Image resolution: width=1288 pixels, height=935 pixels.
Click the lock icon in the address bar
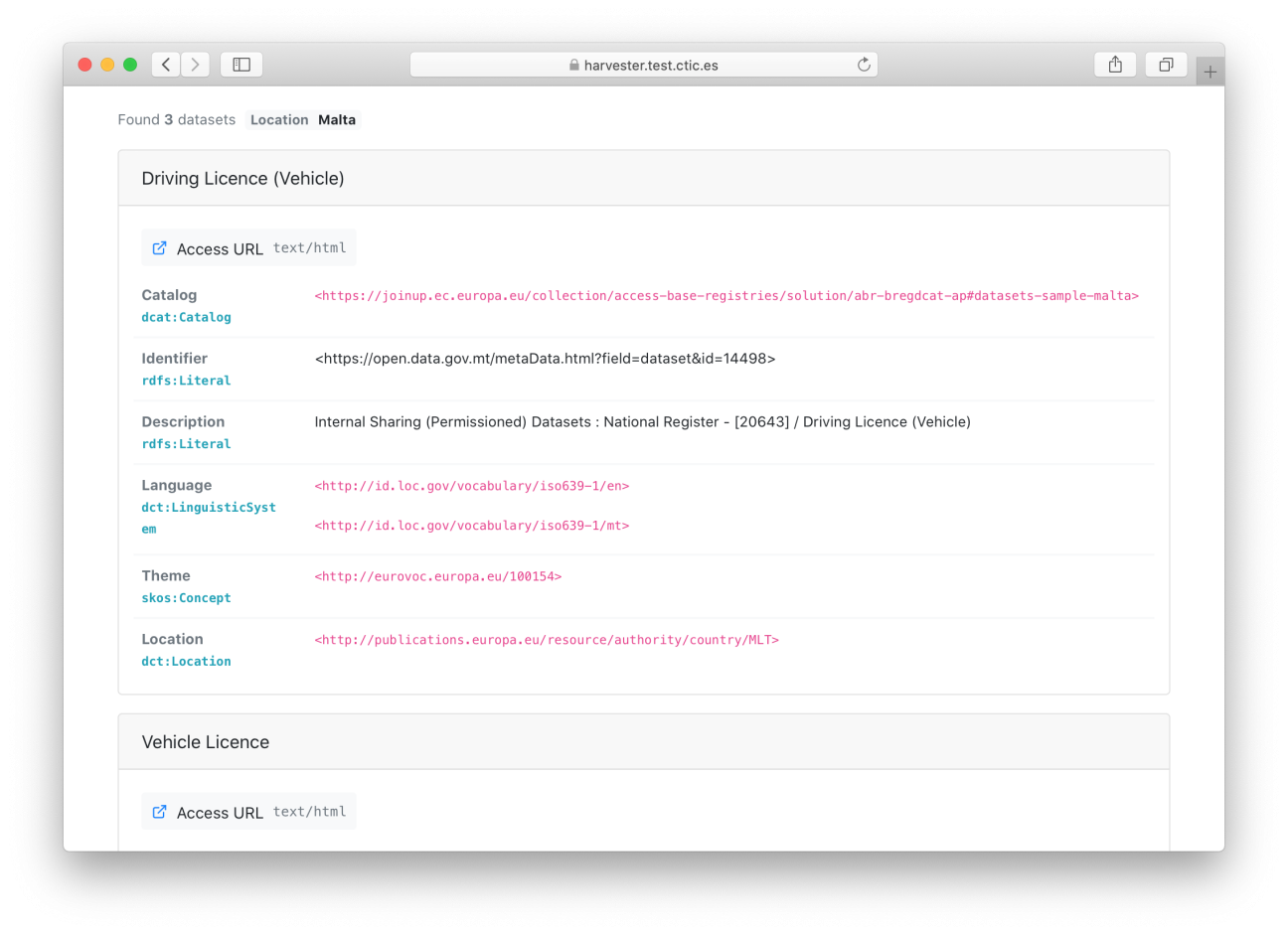click(574, 65)
